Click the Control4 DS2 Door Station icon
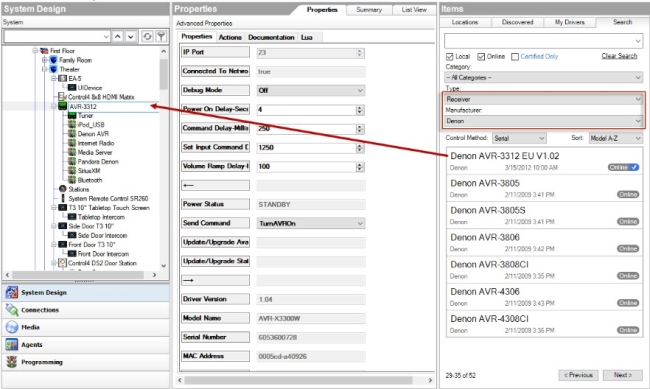Viewport: 650px width, 389px height. pos(63,263)
